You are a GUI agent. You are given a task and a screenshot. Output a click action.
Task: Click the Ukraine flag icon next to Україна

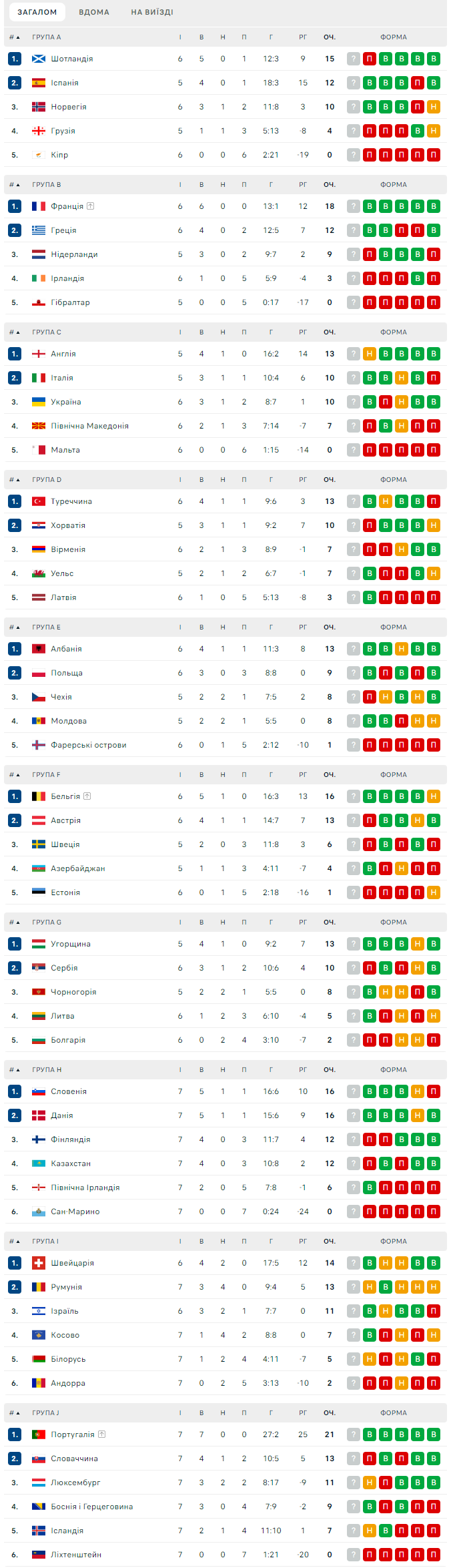point(39,402)
